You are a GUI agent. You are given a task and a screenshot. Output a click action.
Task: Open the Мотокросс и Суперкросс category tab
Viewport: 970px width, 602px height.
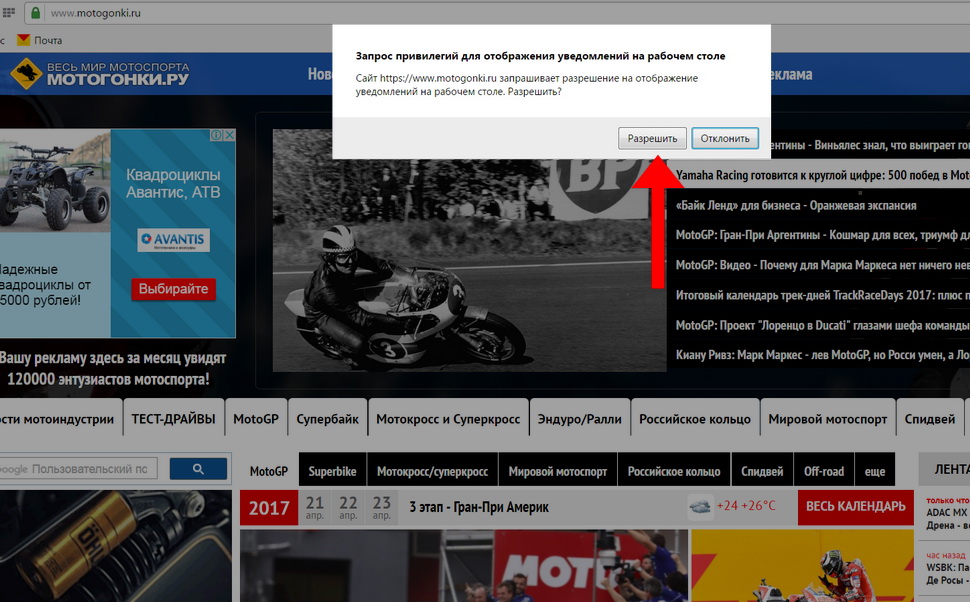pyautogui.click(x=449, y=419)
